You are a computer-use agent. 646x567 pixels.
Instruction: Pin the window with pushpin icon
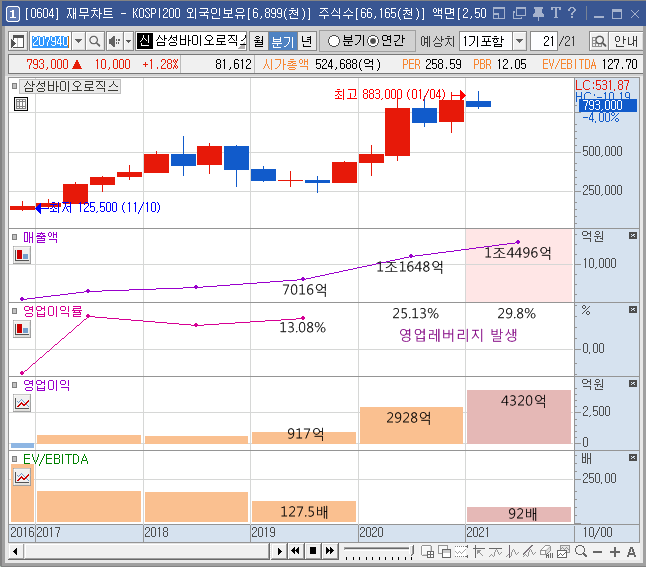click(538, 13)
